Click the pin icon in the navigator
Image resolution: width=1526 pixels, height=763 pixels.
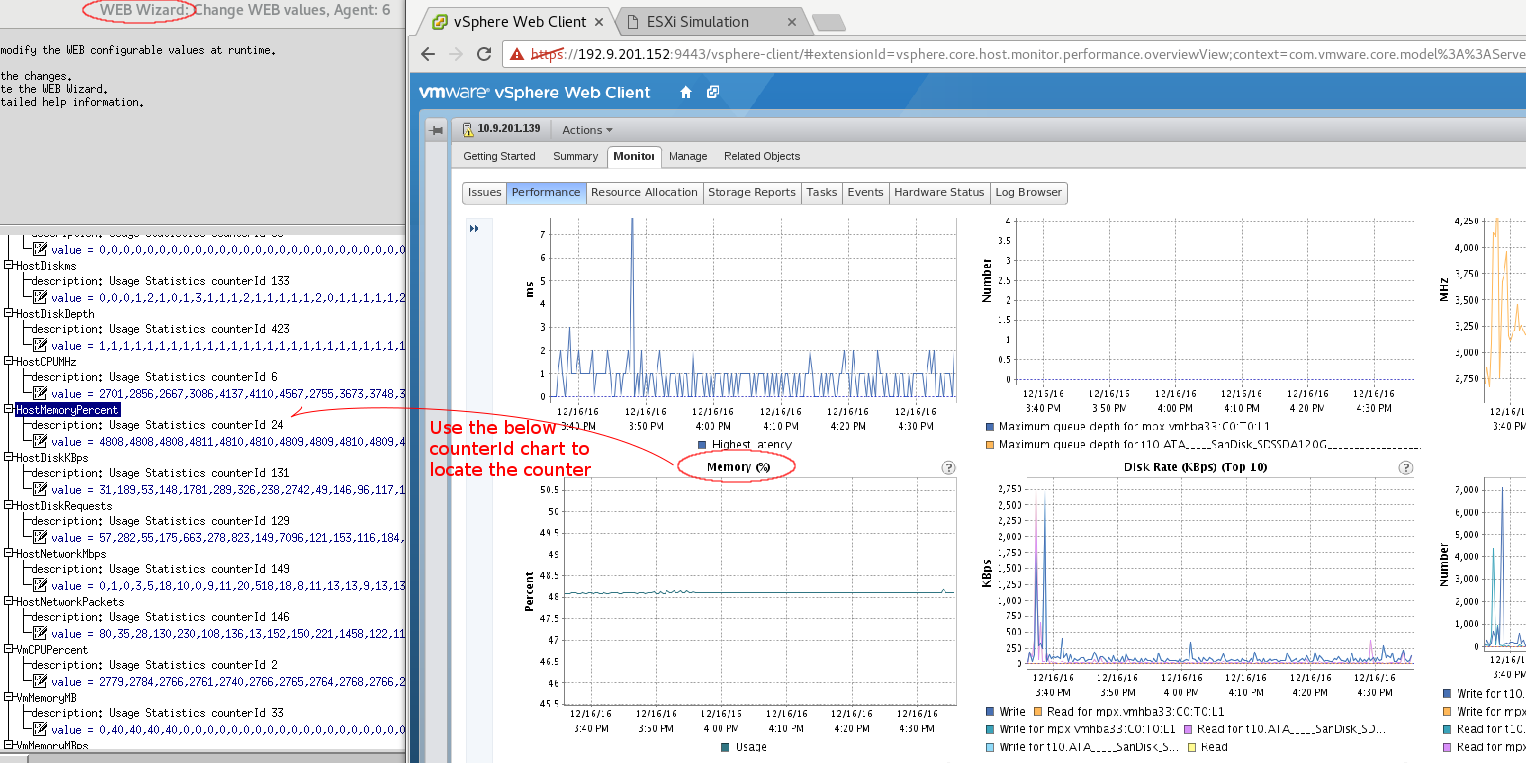[x=436, y=130]
